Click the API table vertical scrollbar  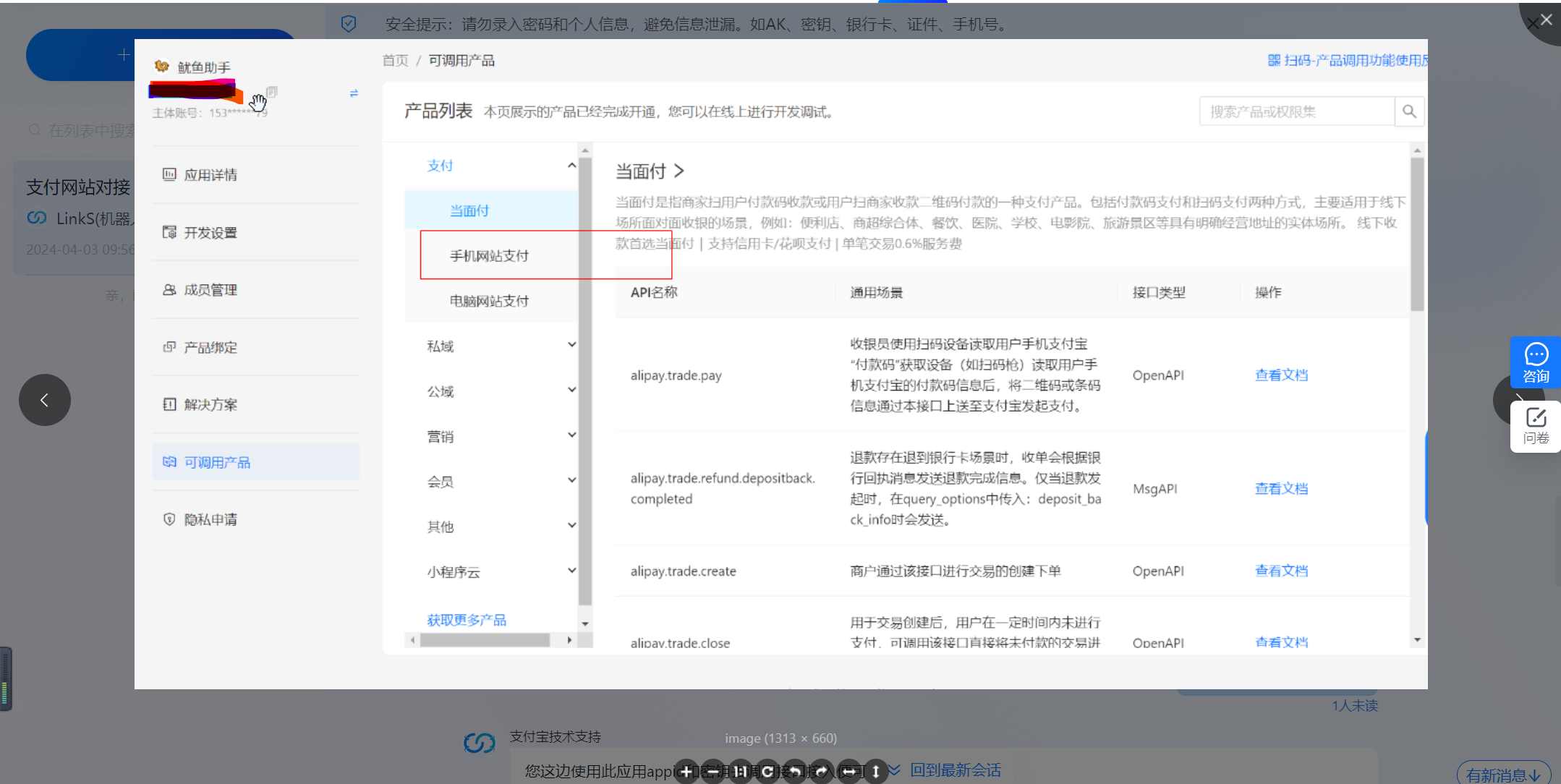(x=1417, y=234)
